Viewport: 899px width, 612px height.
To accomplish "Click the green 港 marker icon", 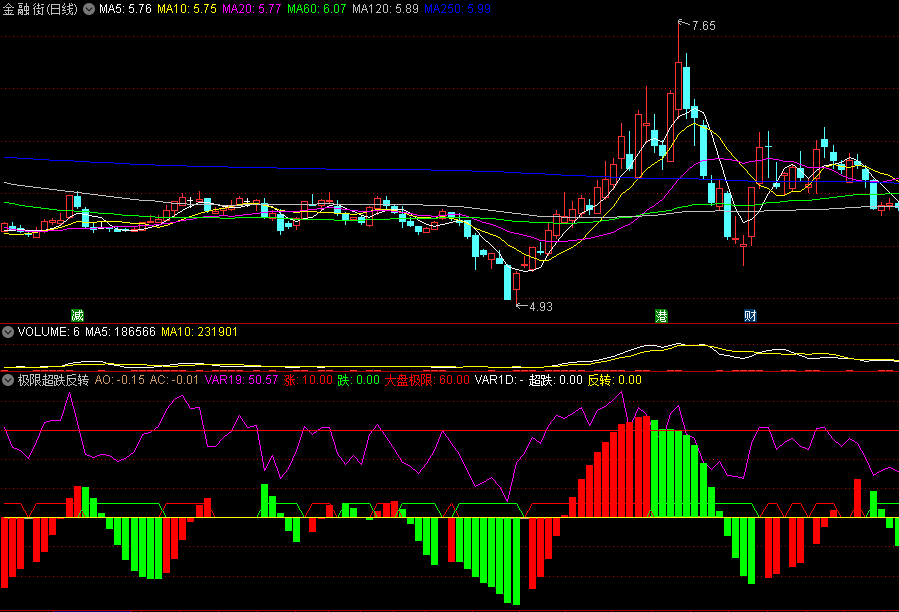I will pos(662,315).
